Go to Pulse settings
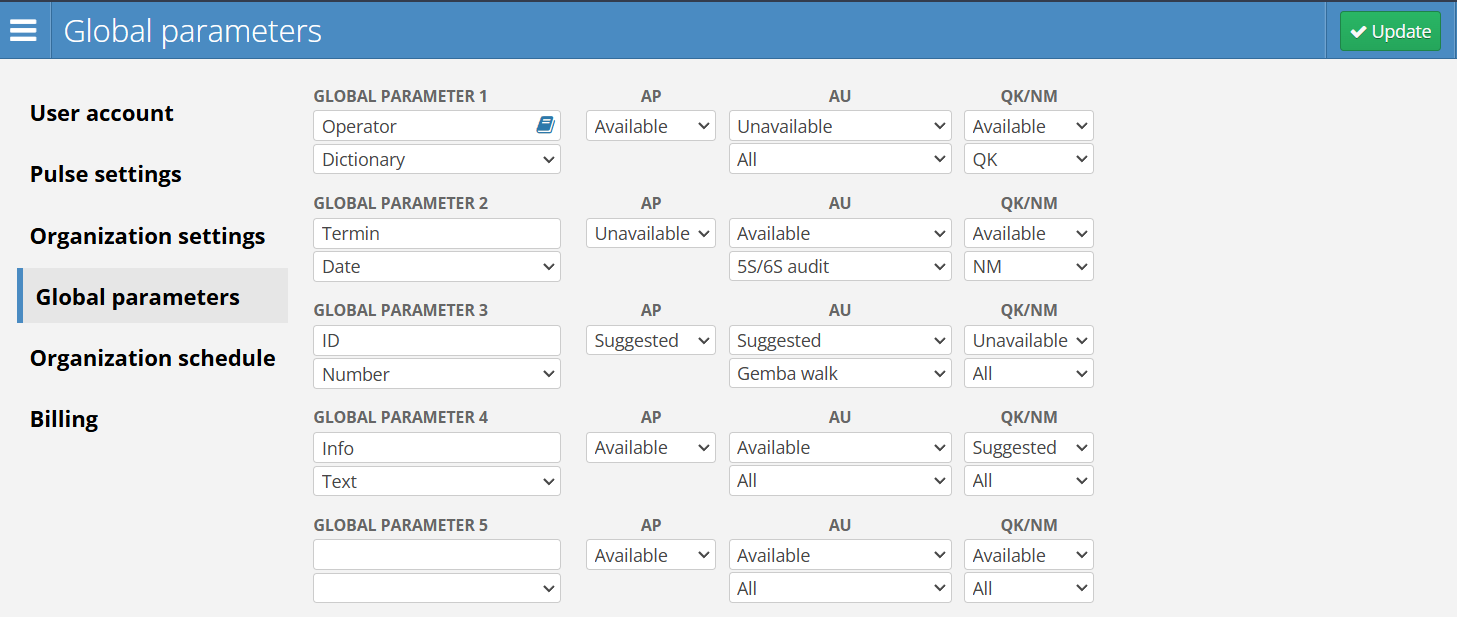The height and width of the screenshot is (617, 1457). point(106,174)
